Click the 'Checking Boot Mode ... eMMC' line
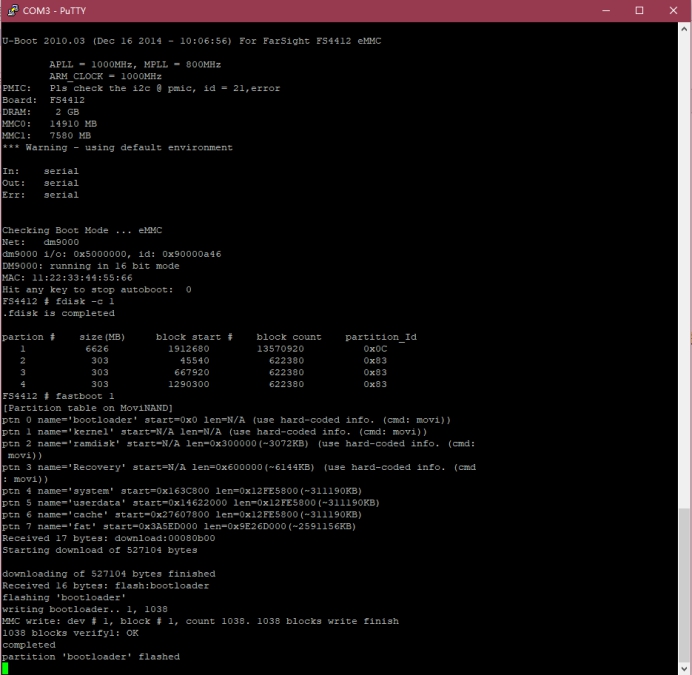This screenshot has width=692, height=675. coord(82,230)
